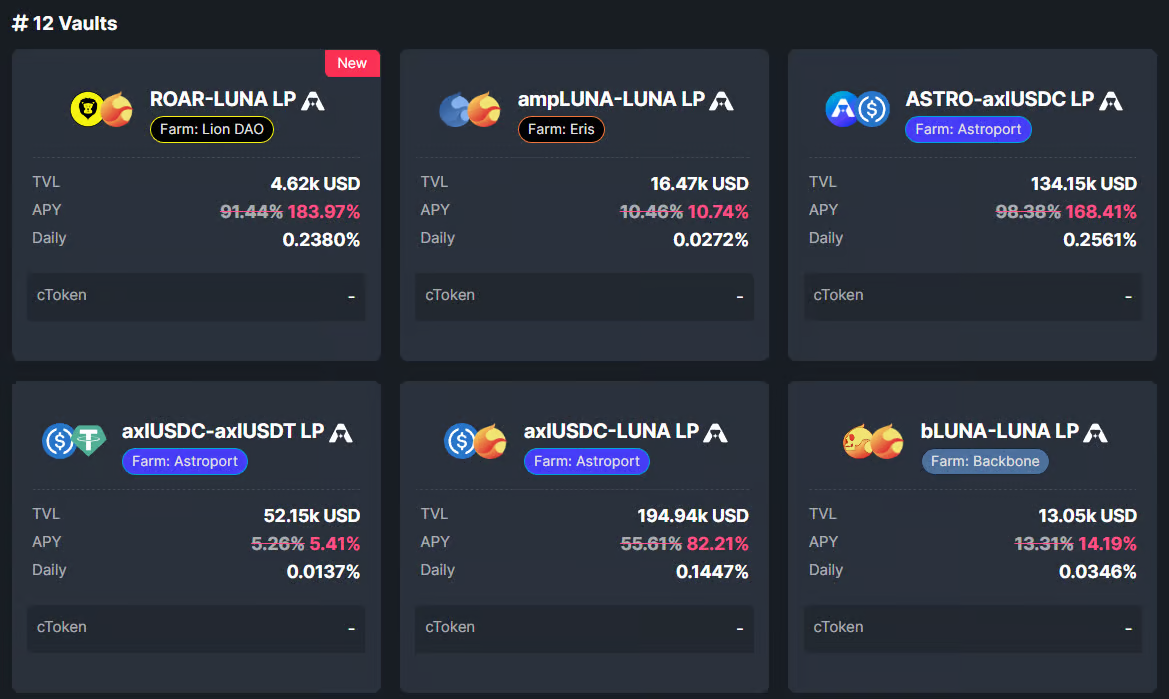The image size is (1169, 699).
Task: Click the 194.94k USD TVL value
Action: pos(693,516)
